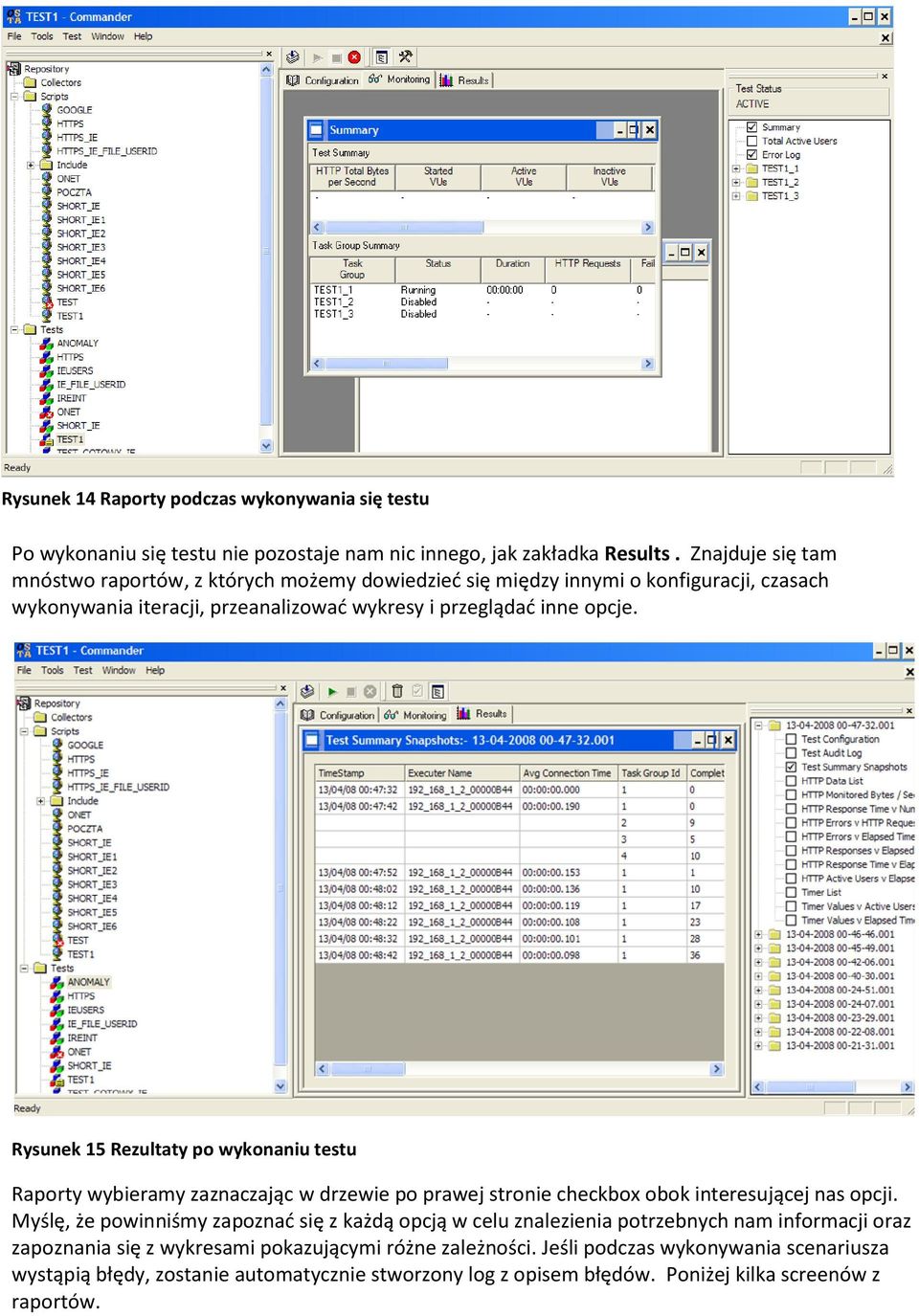Click the report list icon in Figure 15 toolbar
This screenshot has height=1316, width=919.
[x=437, y=691]
